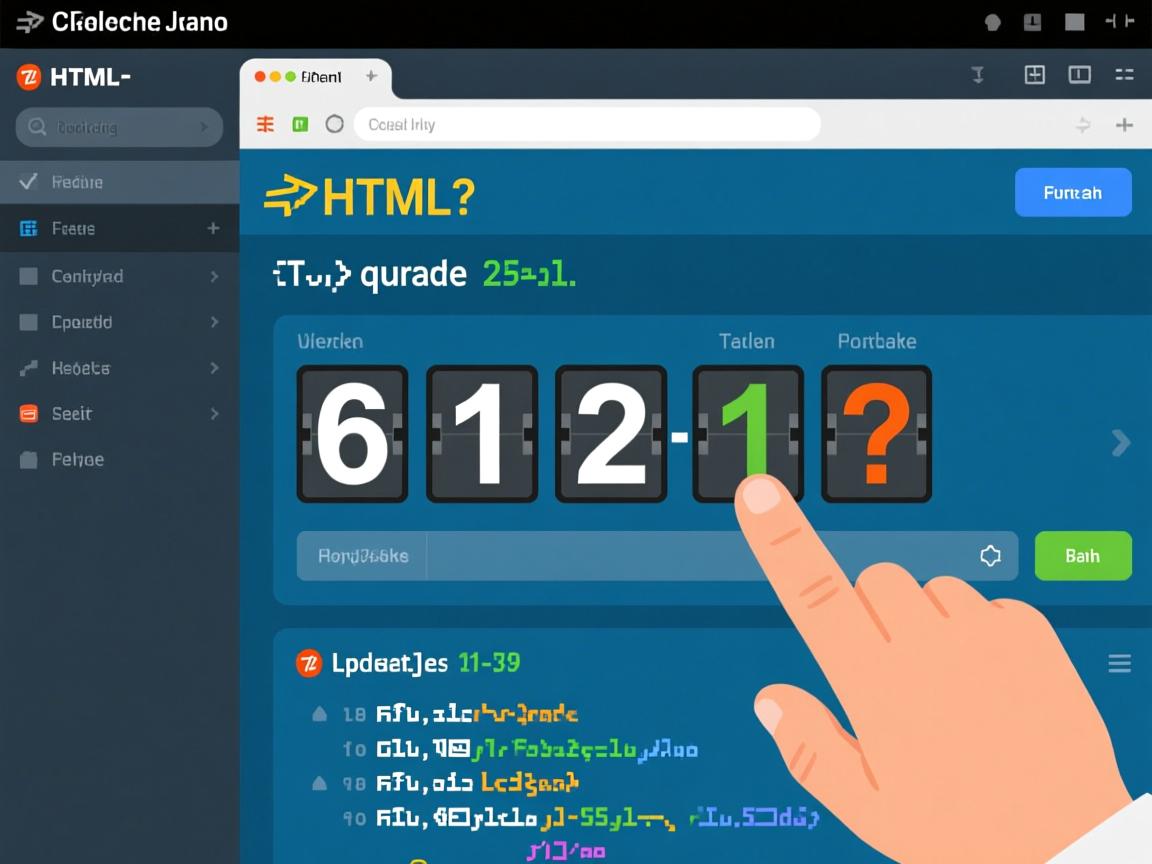Click the orange grid icon in browser toolbar
This screenshot has width=1152, height=864.
pos(265,124)
